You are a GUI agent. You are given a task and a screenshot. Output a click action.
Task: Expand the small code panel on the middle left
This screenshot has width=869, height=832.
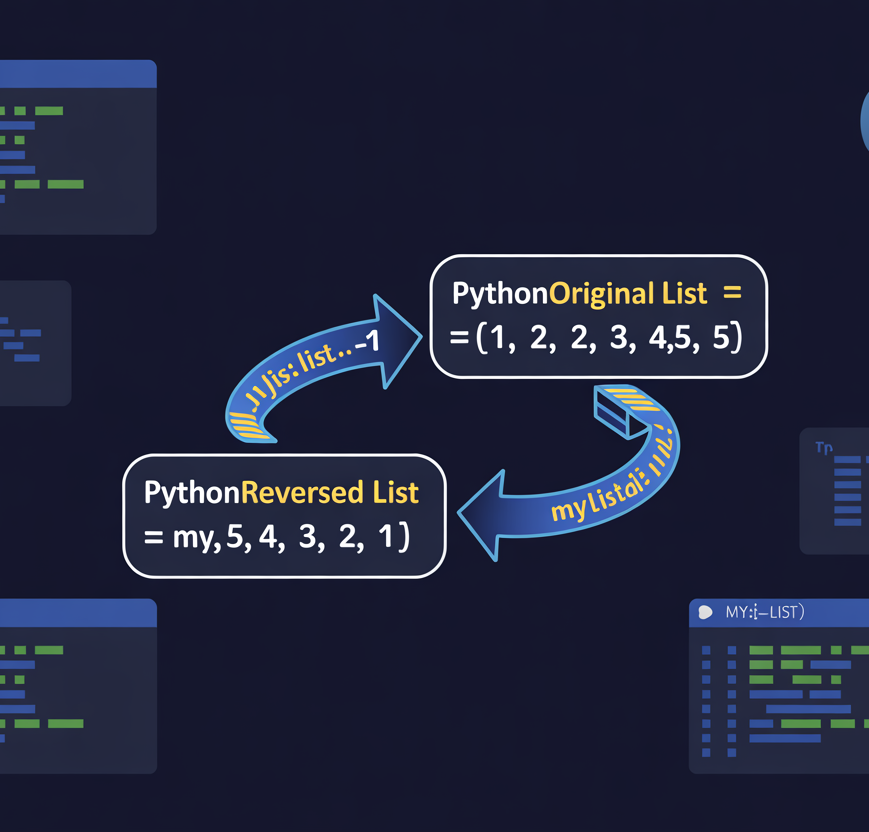tap(35, 342)
